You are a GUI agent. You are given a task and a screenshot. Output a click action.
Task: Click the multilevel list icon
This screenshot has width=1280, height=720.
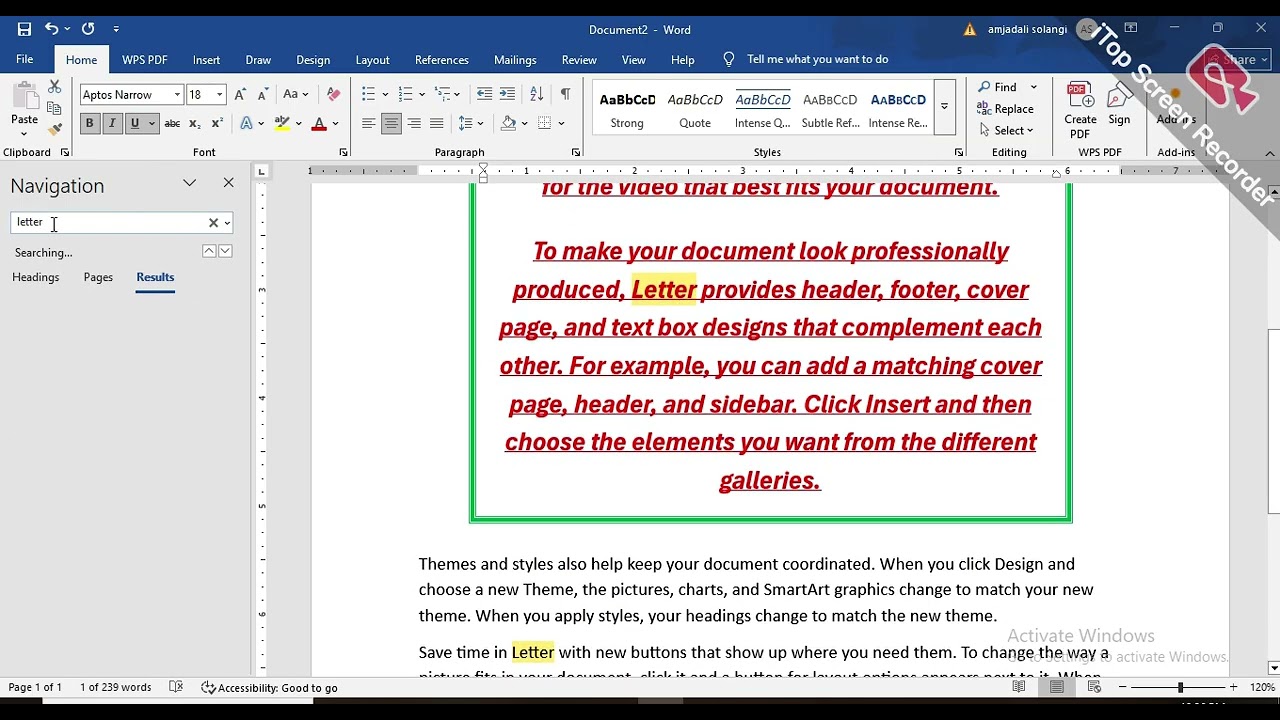point(442,94)
